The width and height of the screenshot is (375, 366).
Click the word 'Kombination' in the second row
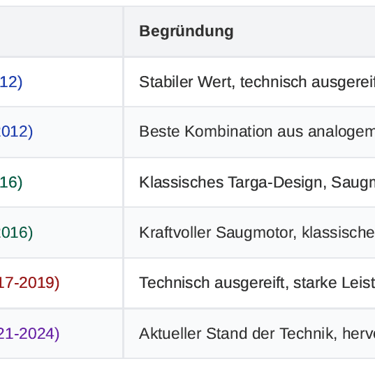point(229,132)
